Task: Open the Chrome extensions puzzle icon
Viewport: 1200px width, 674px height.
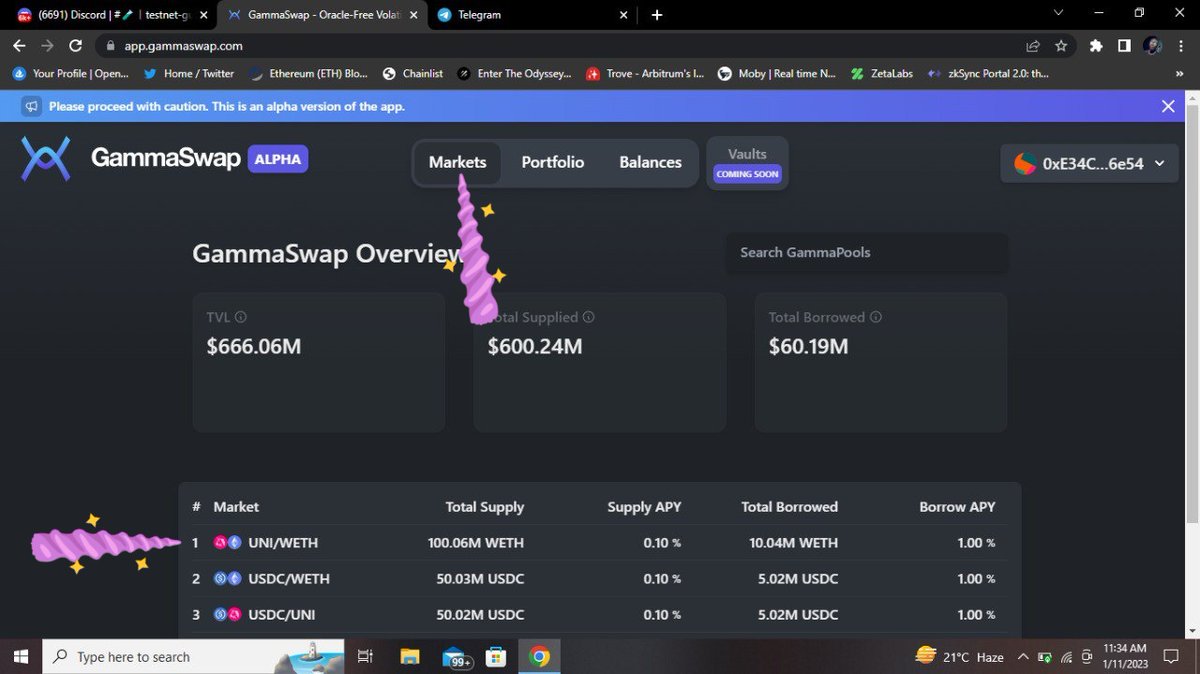Action: 1096,46
